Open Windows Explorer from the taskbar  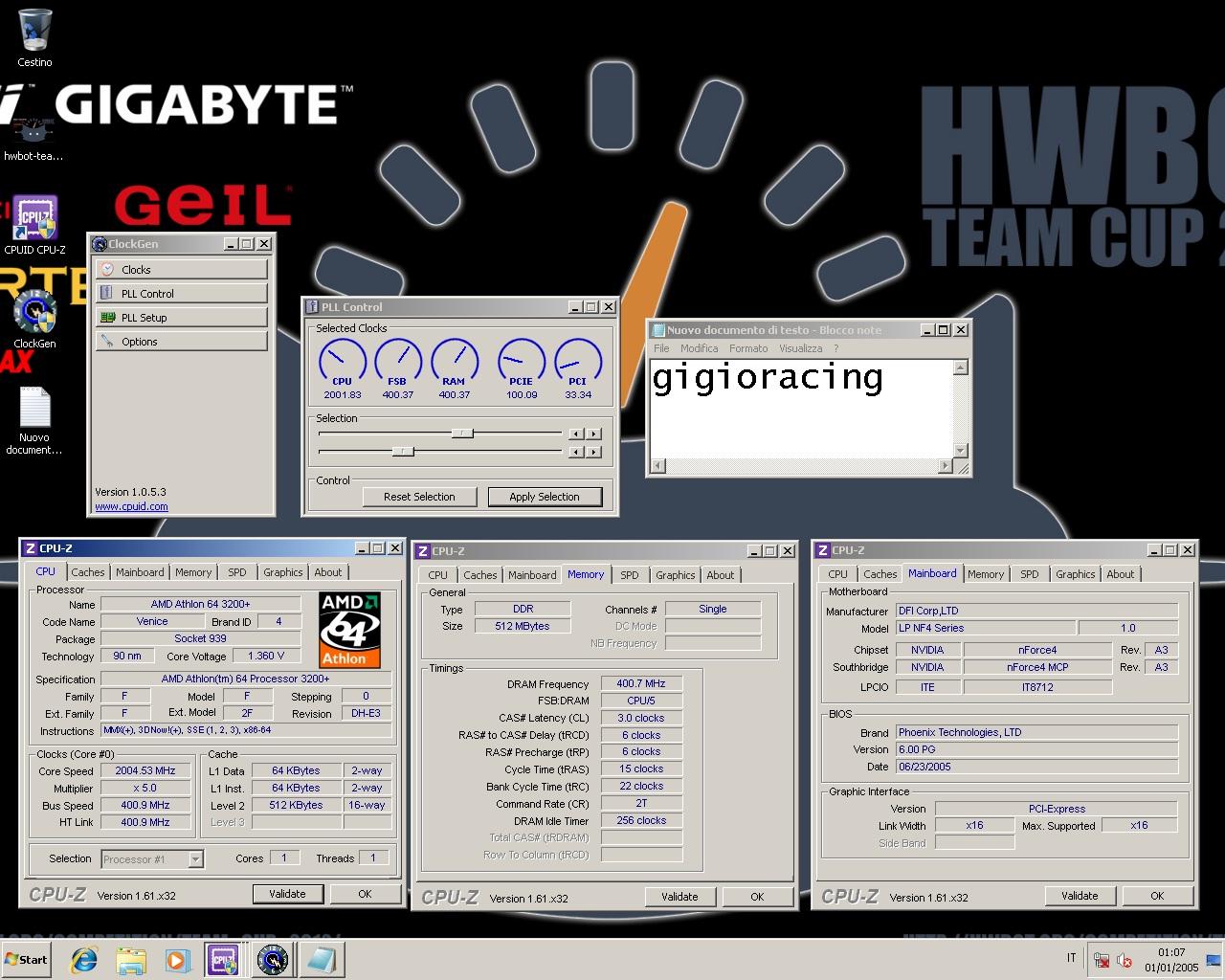131,960
